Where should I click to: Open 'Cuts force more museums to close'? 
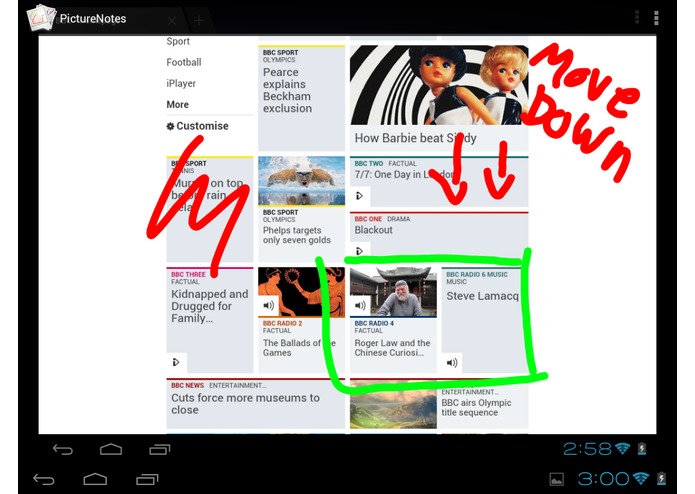[246, 404]
